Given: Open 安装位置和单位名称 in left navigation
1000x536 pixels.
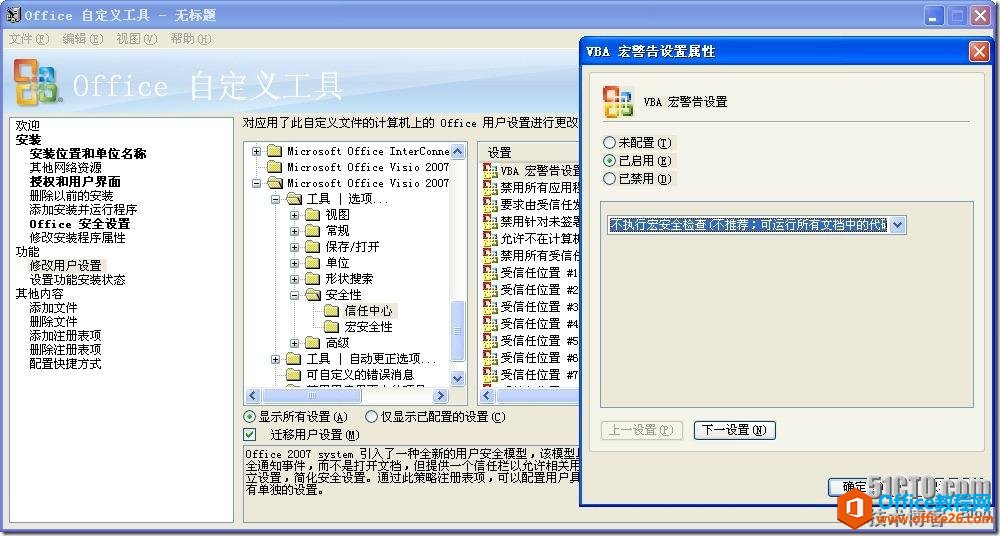Looking at the screenshot, I should tap(88, 154).
